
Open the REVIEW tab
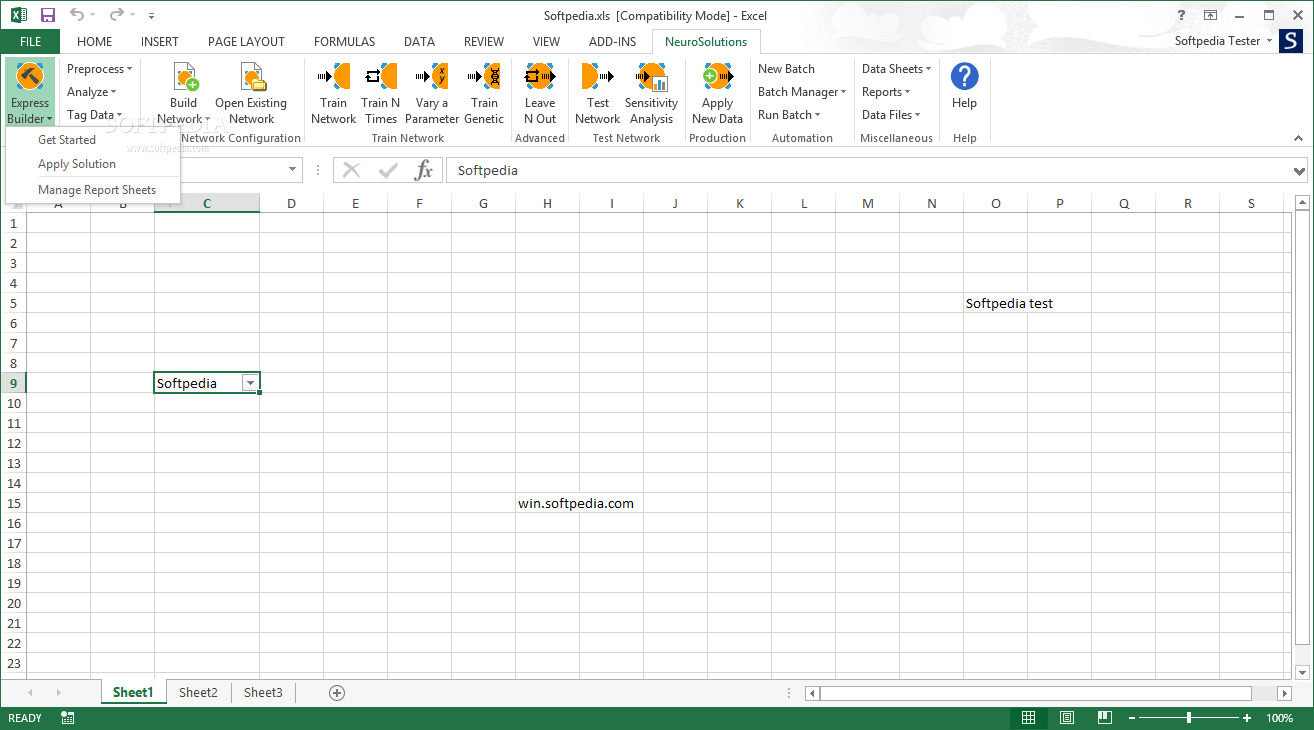tap(484, 42)
